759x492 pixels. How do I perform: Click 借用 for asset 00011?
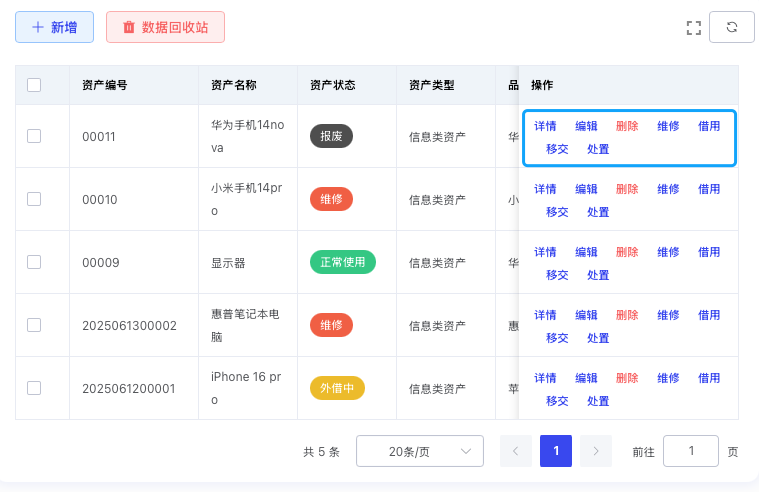[709, 126]
